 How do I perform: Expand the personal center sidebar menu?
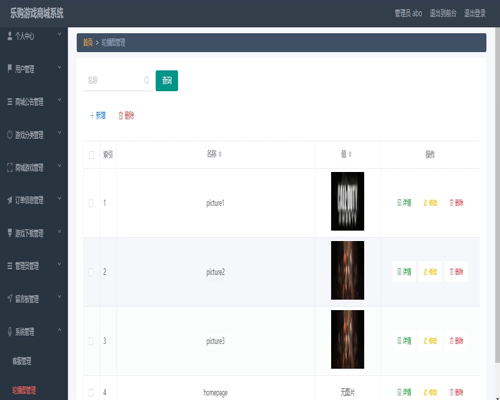[34, 36]
